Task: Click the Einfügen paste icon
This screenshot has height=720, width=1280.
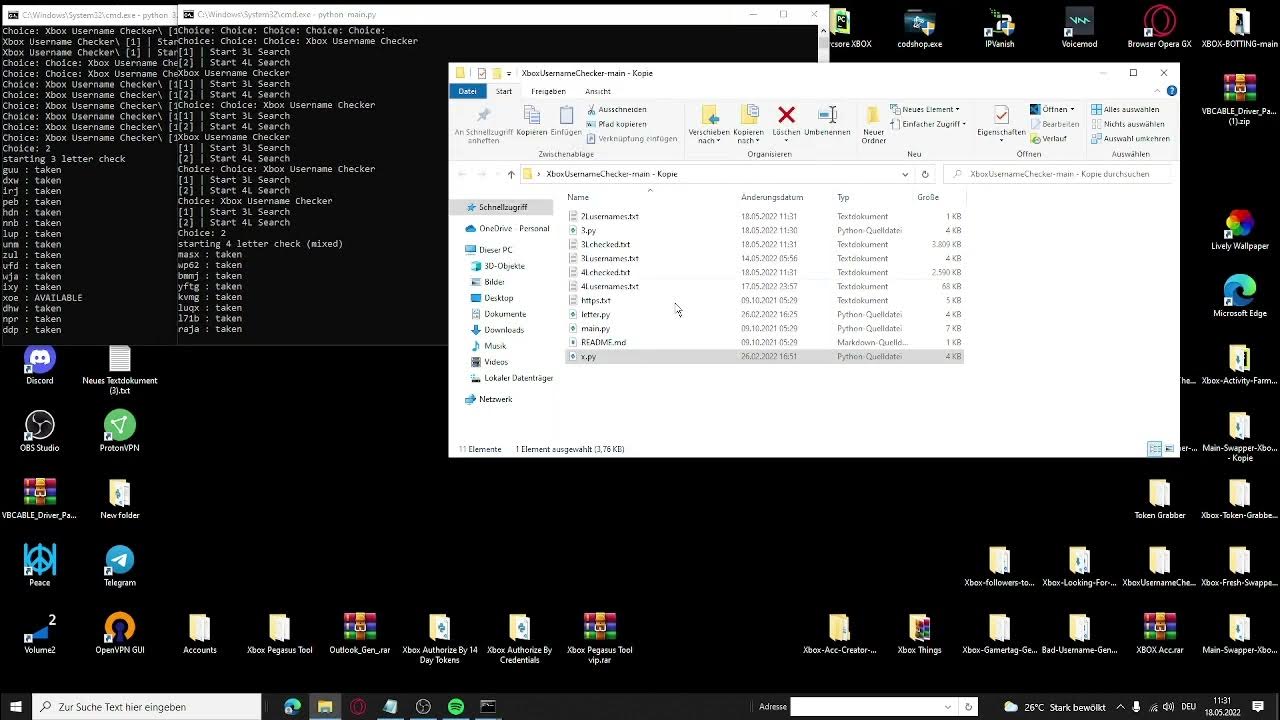Action: [566, 115]
